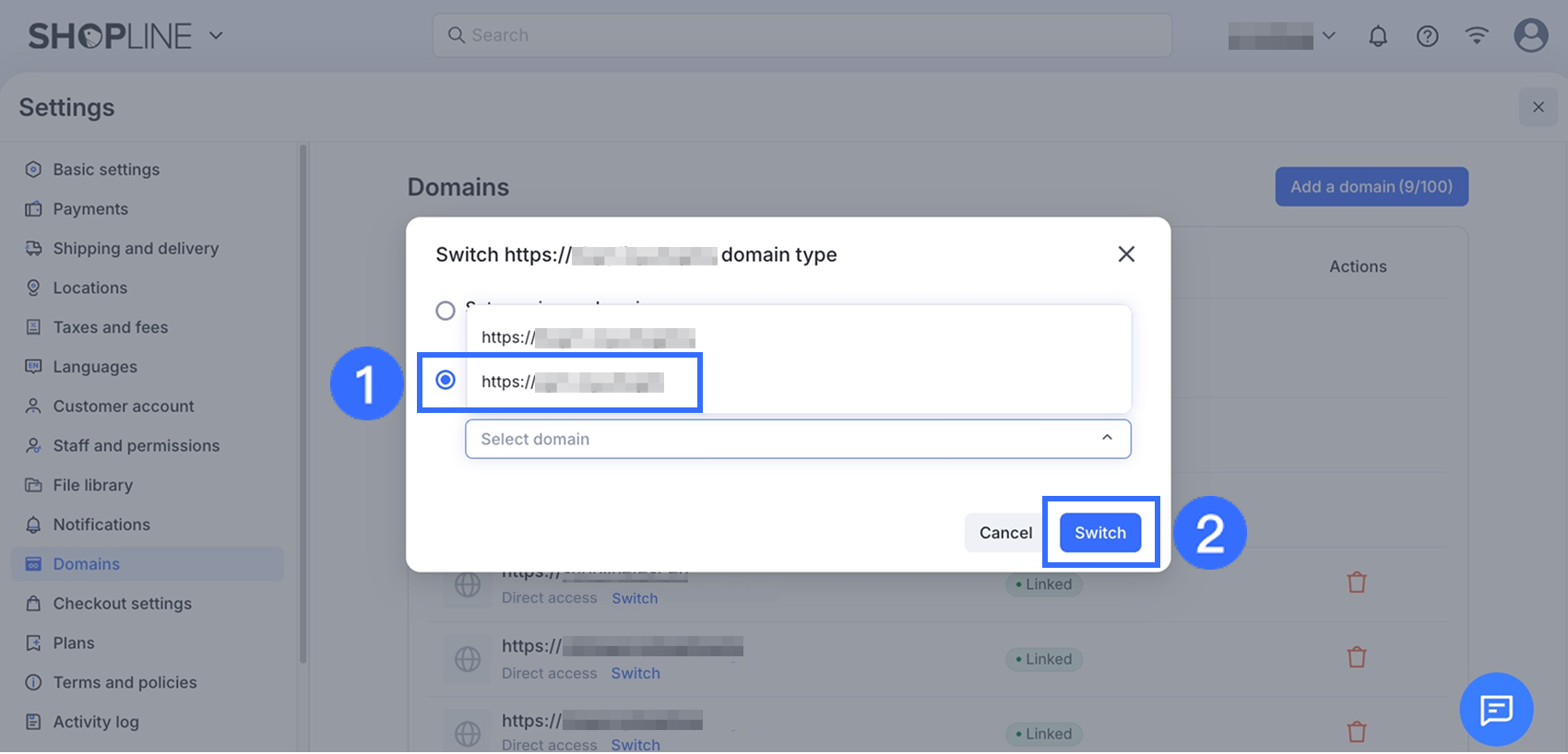Go to Checkout settings
The width and height of the screenshot is (1568, 754).
click(x=122, y=604)
